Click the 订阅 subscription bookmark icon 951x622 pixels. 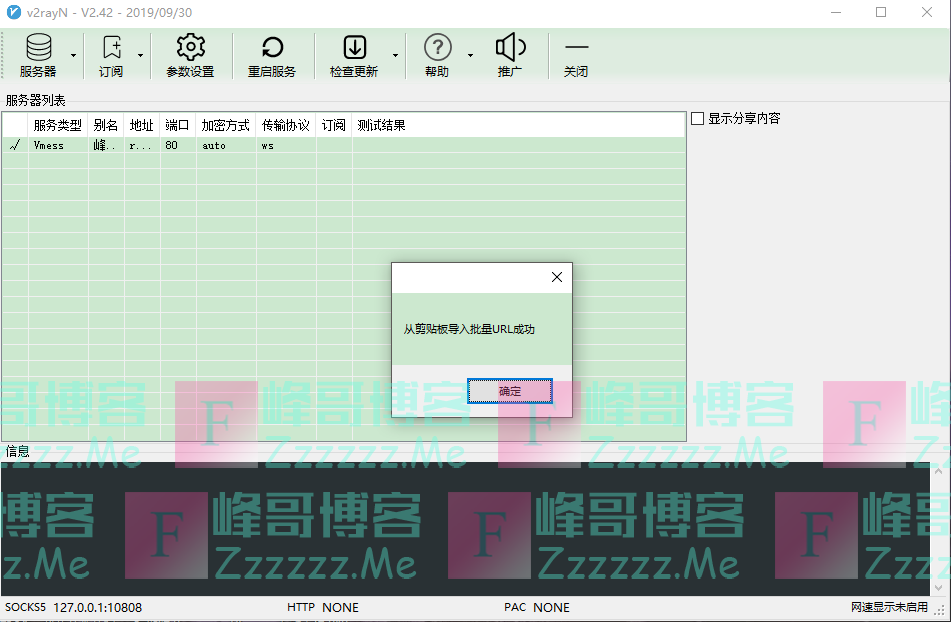(x=112, y=47)
